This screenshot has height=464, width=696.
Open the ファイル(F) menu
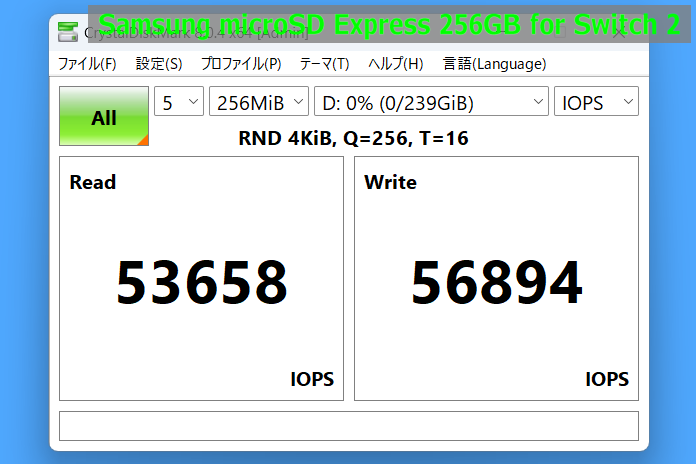click(x=87, y=64)
